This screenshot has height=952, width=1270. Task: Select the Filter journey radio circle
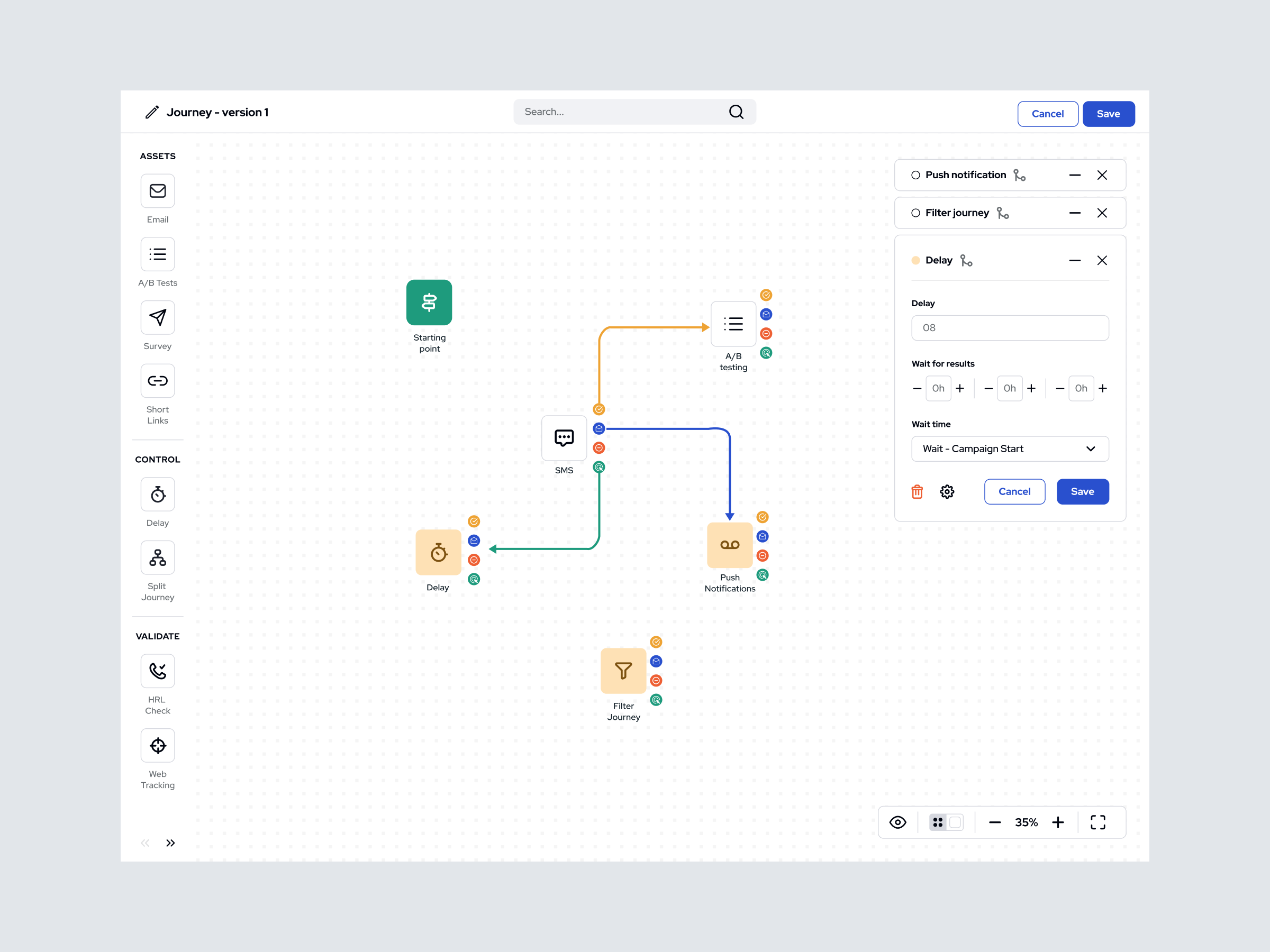click(916, 213)
